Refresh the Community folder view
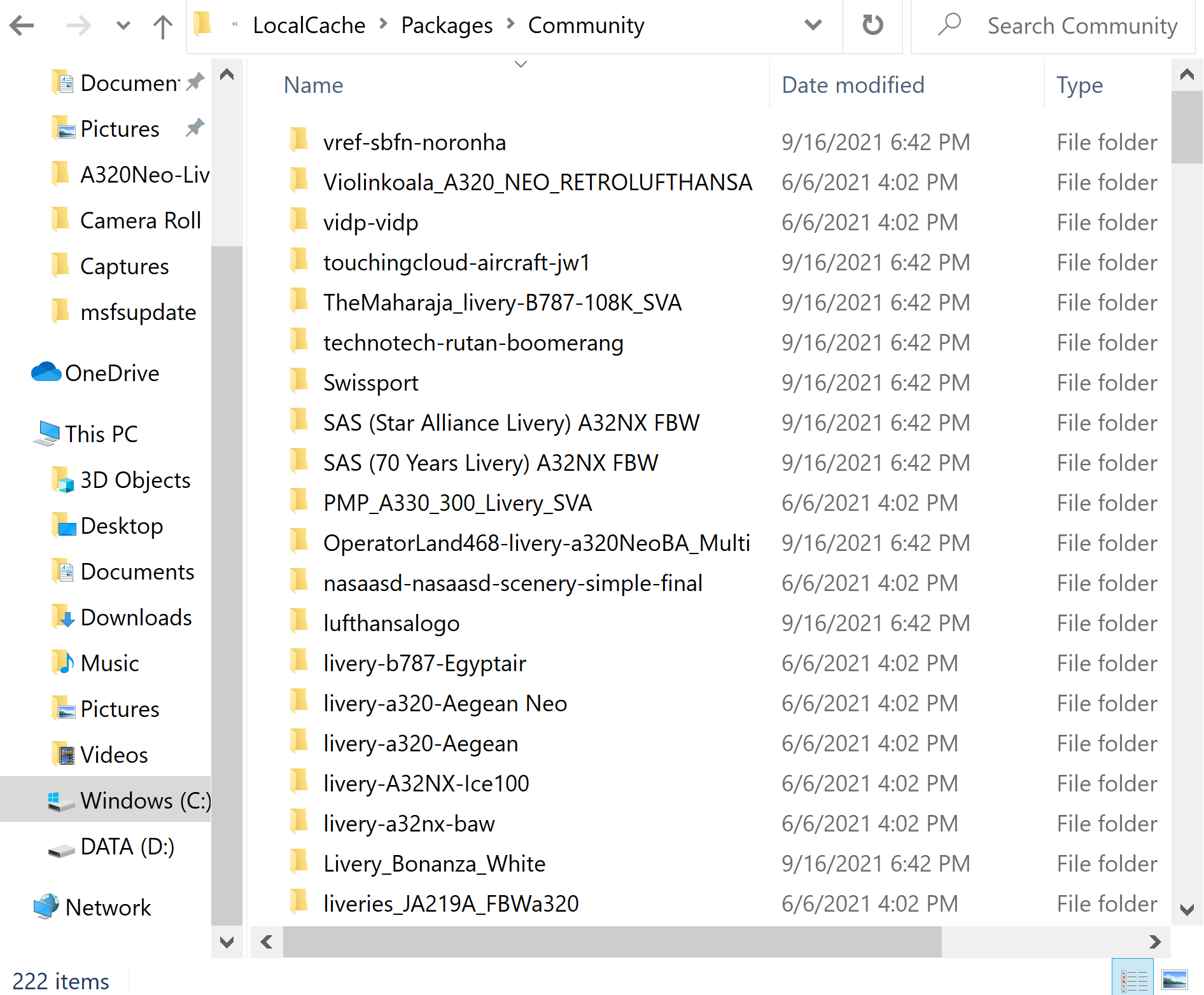The image size is (1204, 995). 872,25
